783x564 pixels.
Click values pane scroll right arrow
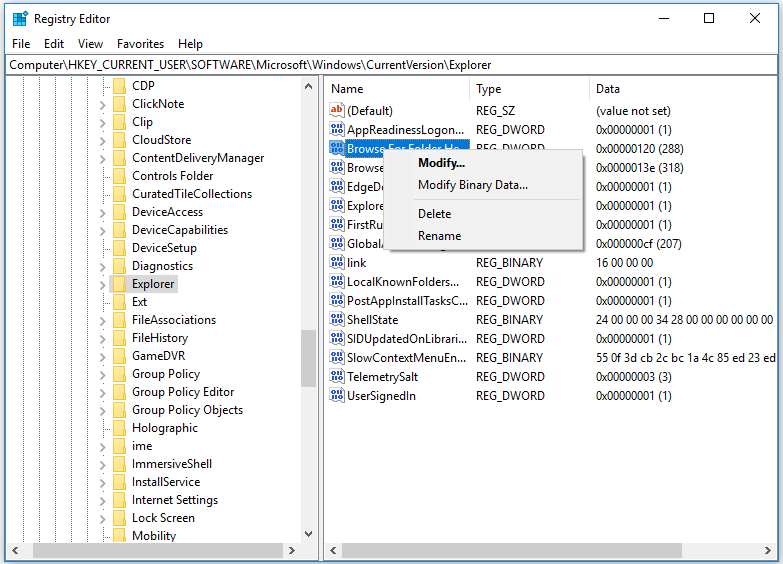[x=768, y=551]
